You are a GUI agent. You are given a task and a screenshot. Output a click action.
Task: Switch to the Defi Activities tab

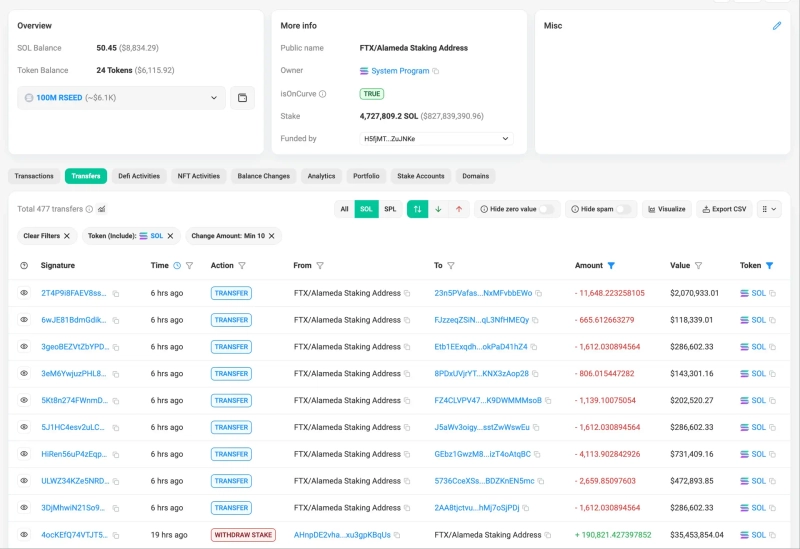pyautogui.click(x=139, y=176)
